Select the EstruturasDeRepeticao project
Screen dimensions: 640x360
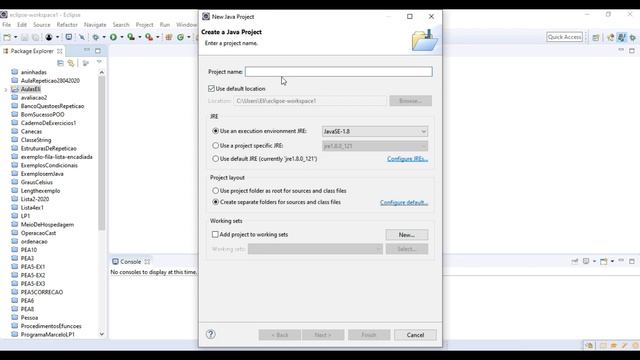pyautogui.click(x=49, y=148)
